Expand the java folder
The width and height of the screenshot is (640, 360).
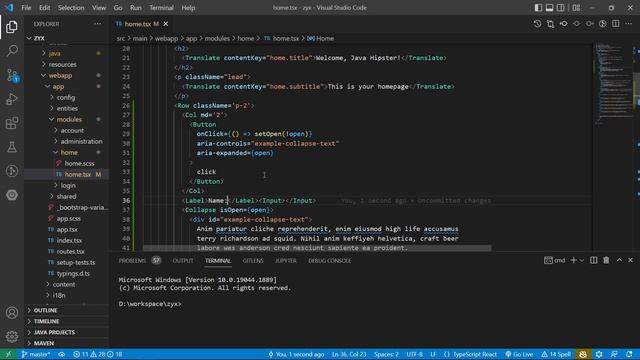point(54,53)
